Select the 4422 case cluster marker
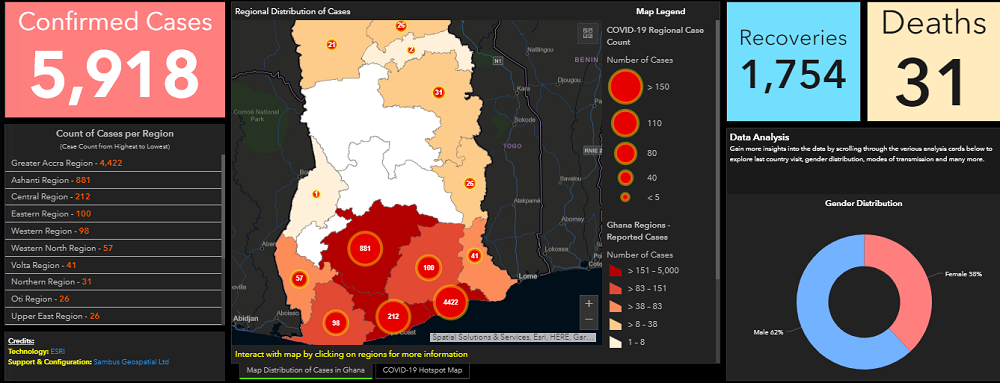 450,302
